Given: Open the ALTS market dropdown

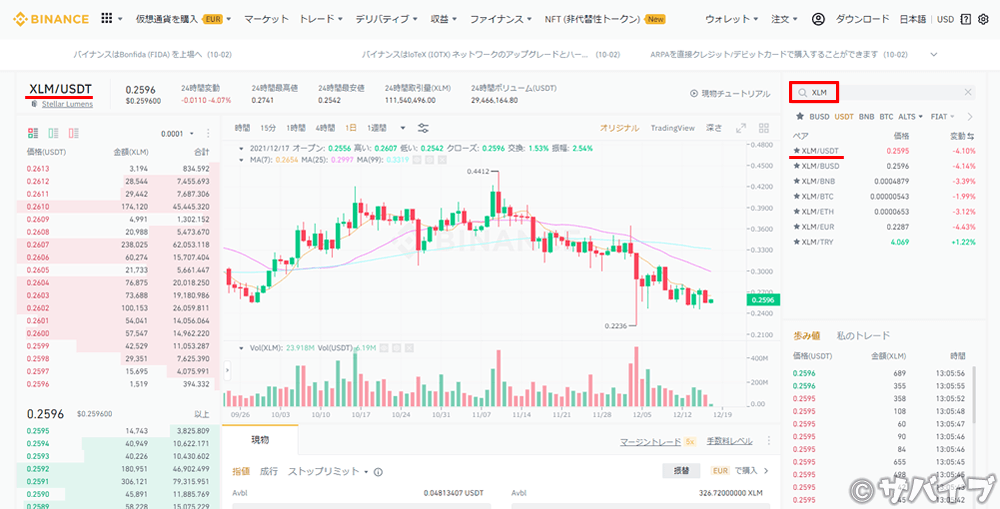Looking at the screenshot, I should tap(911, 117).
